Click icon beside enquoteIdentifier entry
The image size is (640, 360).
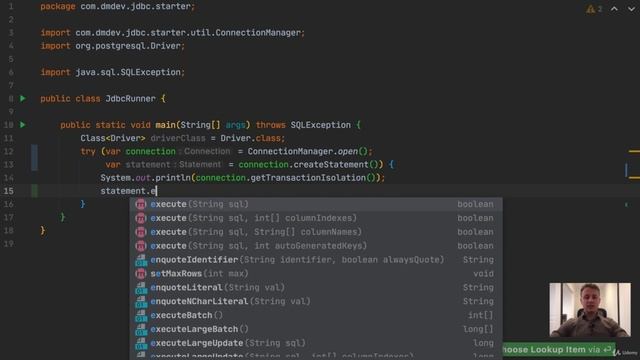tap(141, 260)
